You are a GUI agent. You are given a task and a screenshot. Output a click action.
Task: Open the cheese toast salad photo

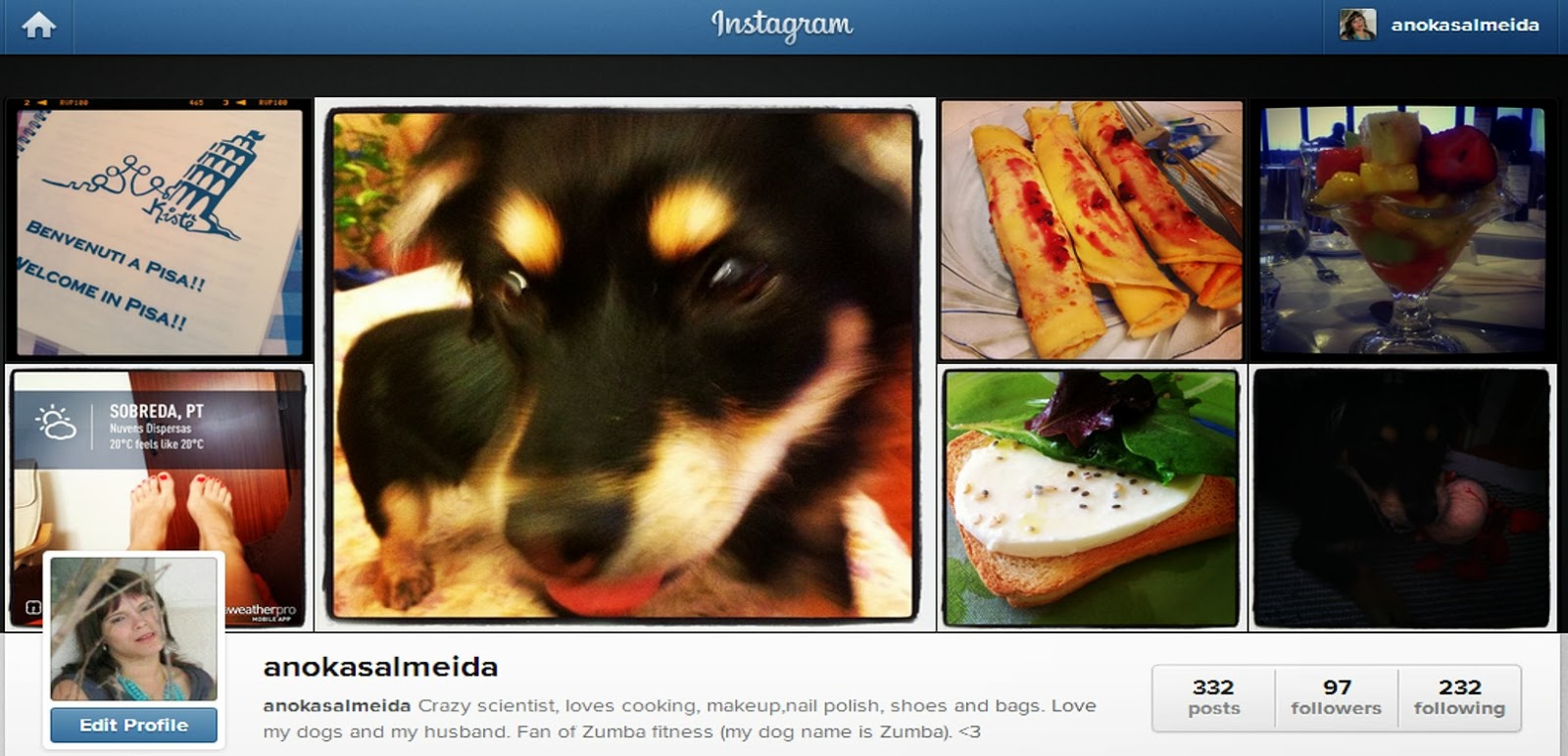coord(1091,498)
